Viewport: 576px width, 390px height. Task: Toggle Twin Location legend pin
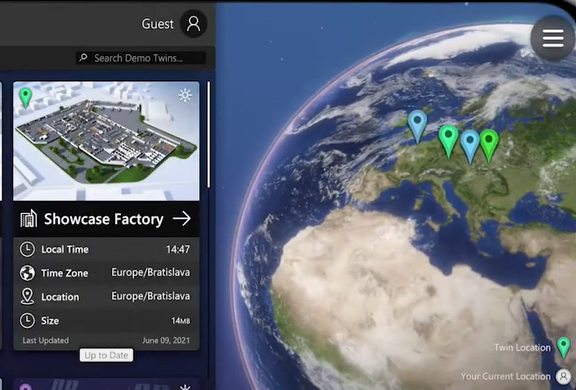(x=563, y=348)
